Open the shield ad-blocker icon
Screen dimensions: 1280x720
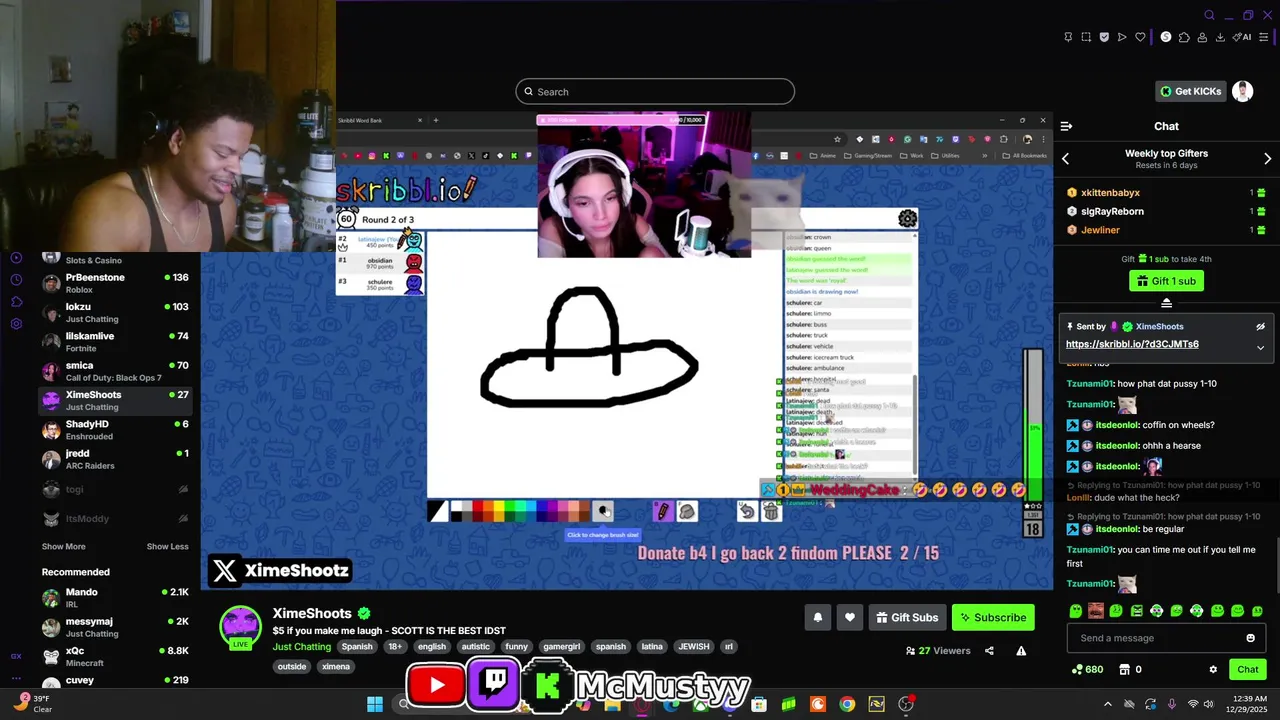point(1104,37)
